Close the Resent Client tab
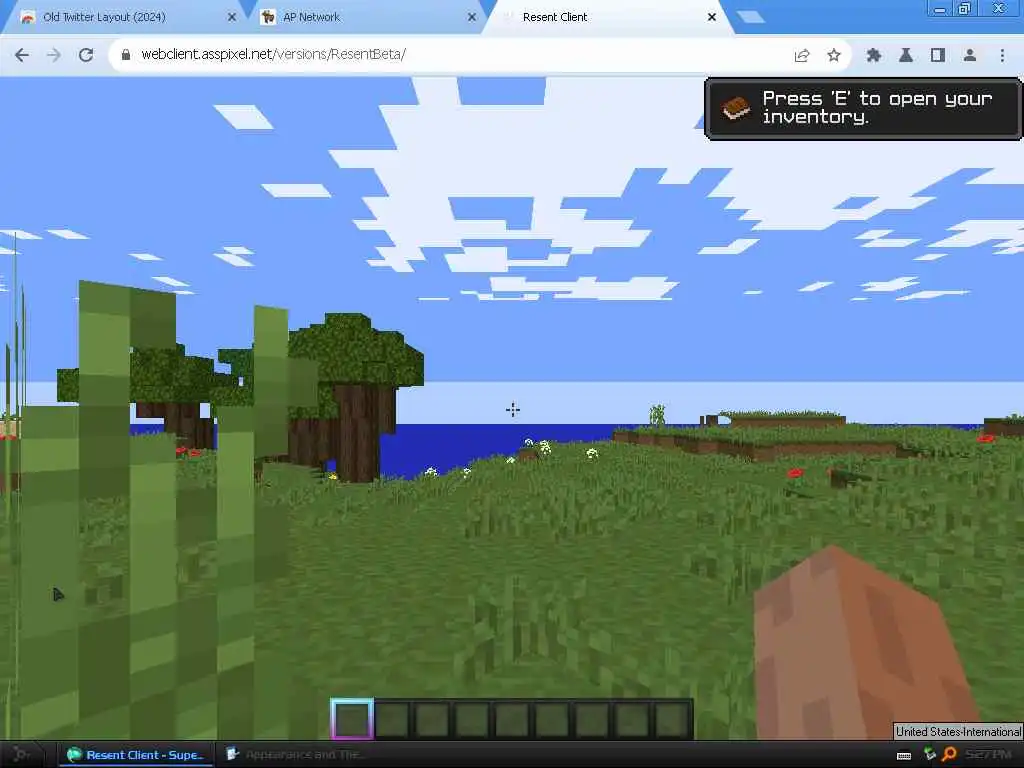The width and height of the screenshot is (1024, 768). 712,18
